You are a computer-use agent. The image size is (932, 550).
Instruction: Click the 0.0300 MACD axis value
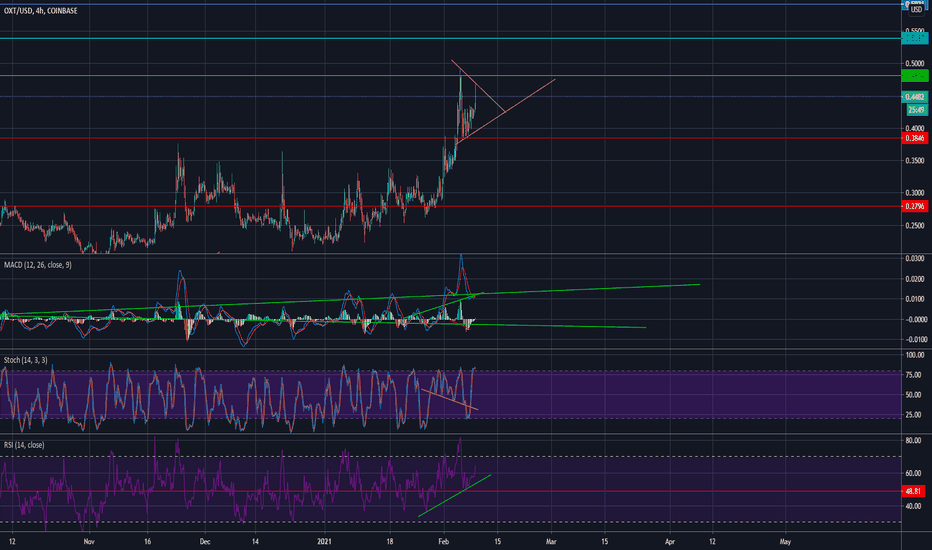coord(915,258)
